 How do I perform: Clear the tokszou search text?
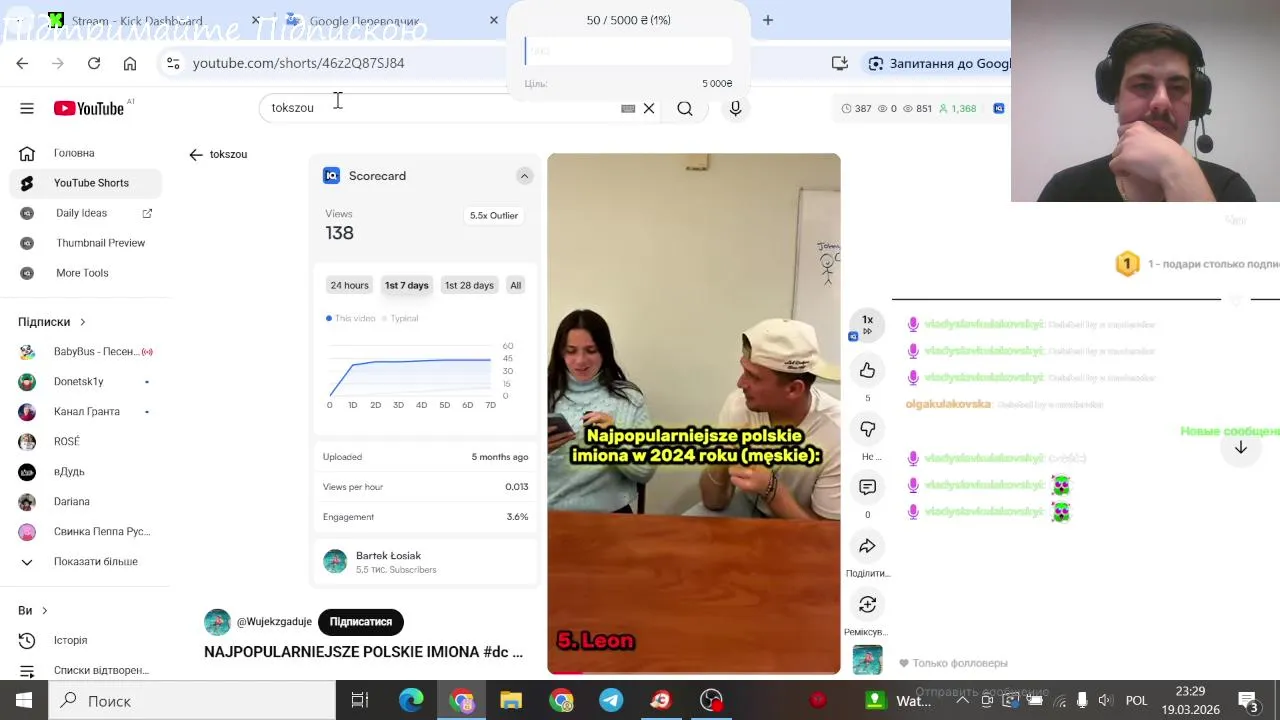[x=649, y=108]
